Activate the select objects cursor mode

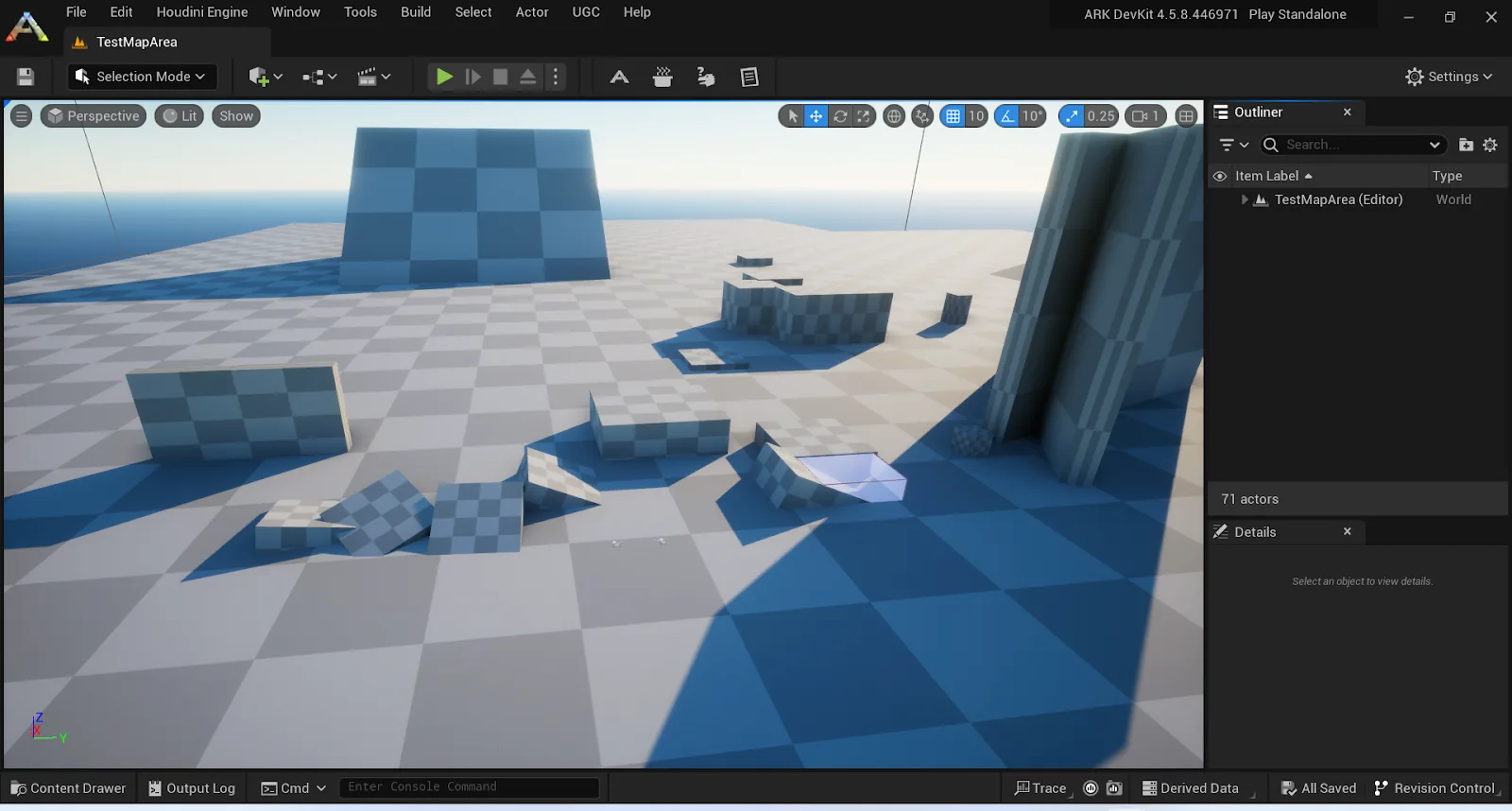pos(792,116)
